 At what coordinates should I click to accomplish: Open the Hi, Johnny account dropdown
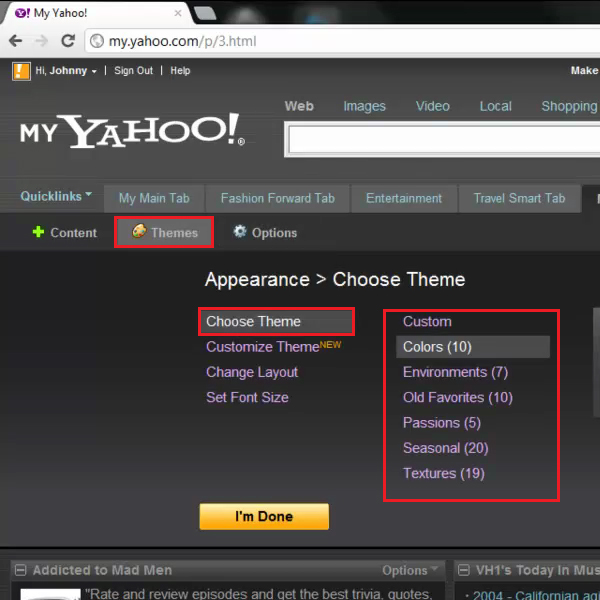coord(66,71)
